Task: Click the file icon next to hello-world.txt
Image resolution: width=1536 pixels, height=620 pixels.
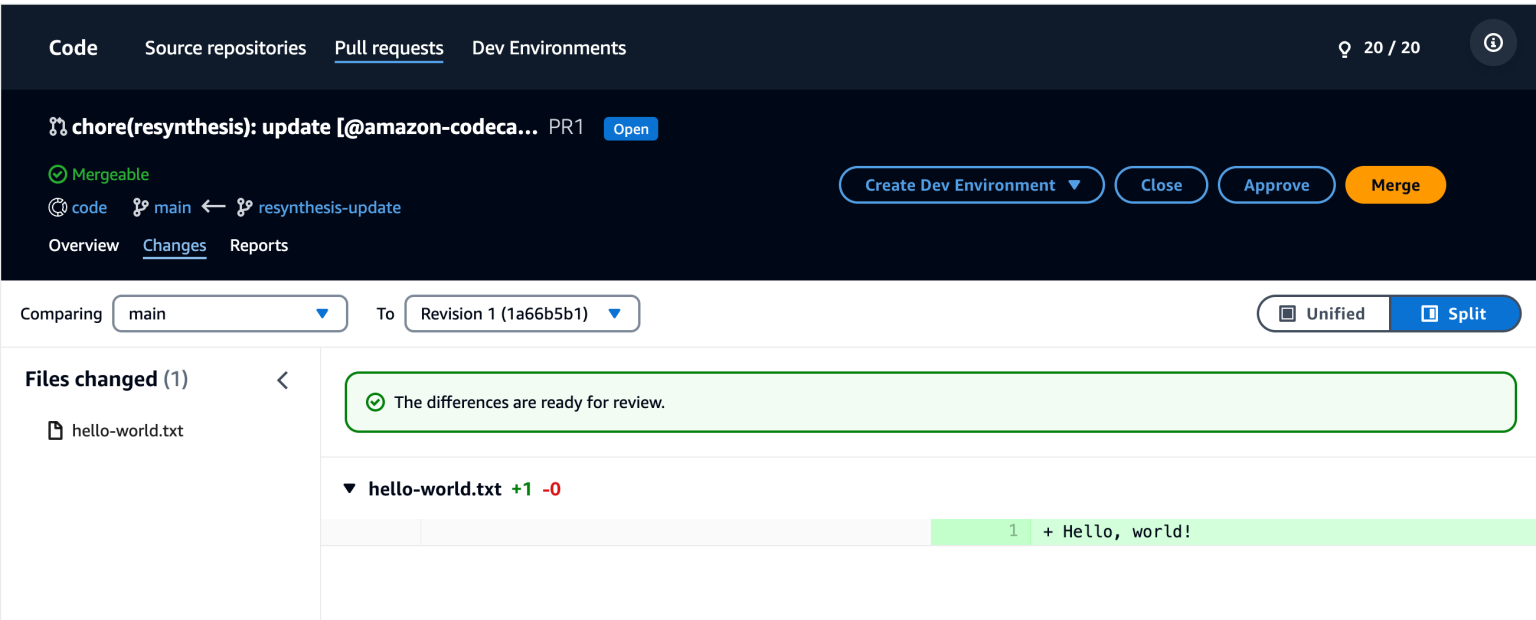Action: (55, 430)
